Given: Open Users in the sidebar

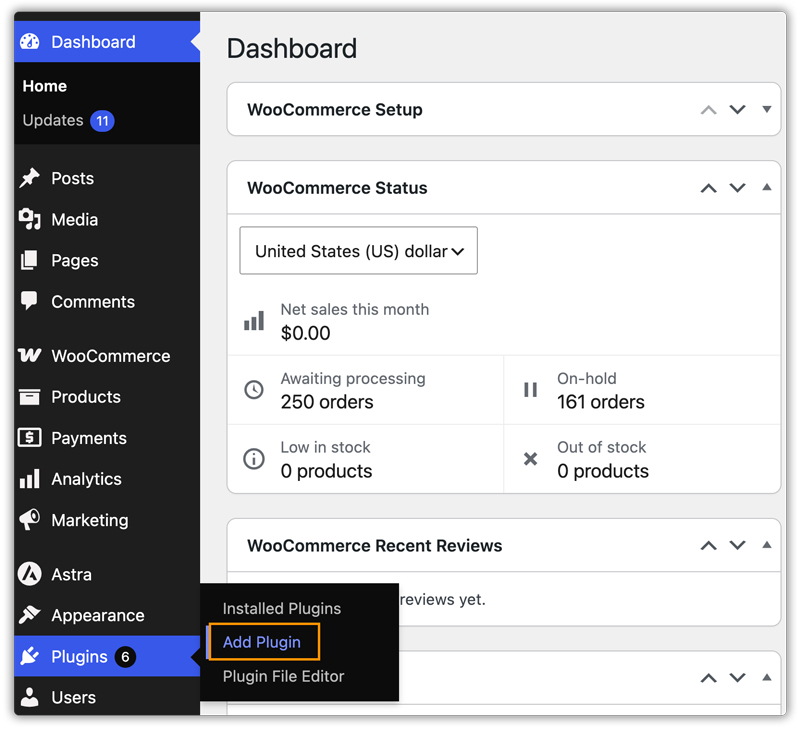Looking at the screenshot, I should pyautogui.click(x=73, y=697).
